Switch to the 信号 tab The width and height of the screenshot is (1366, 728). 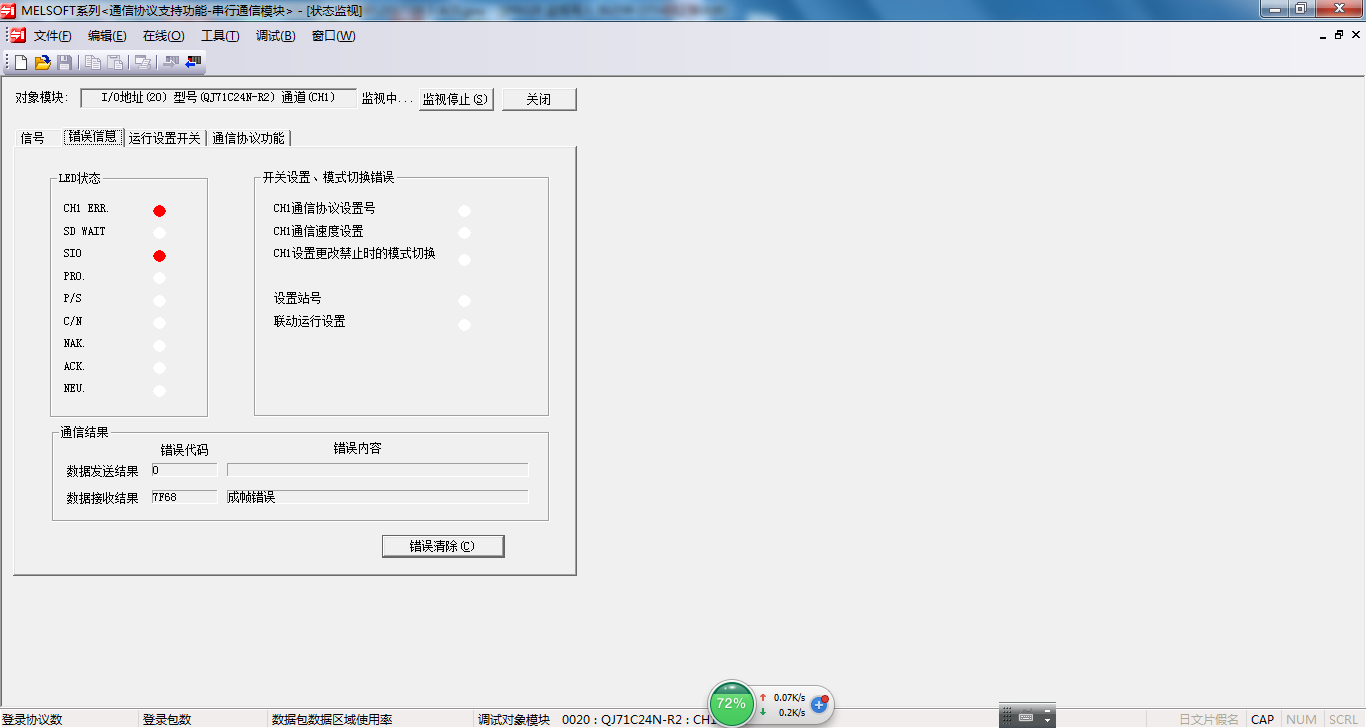click(33, 138)
